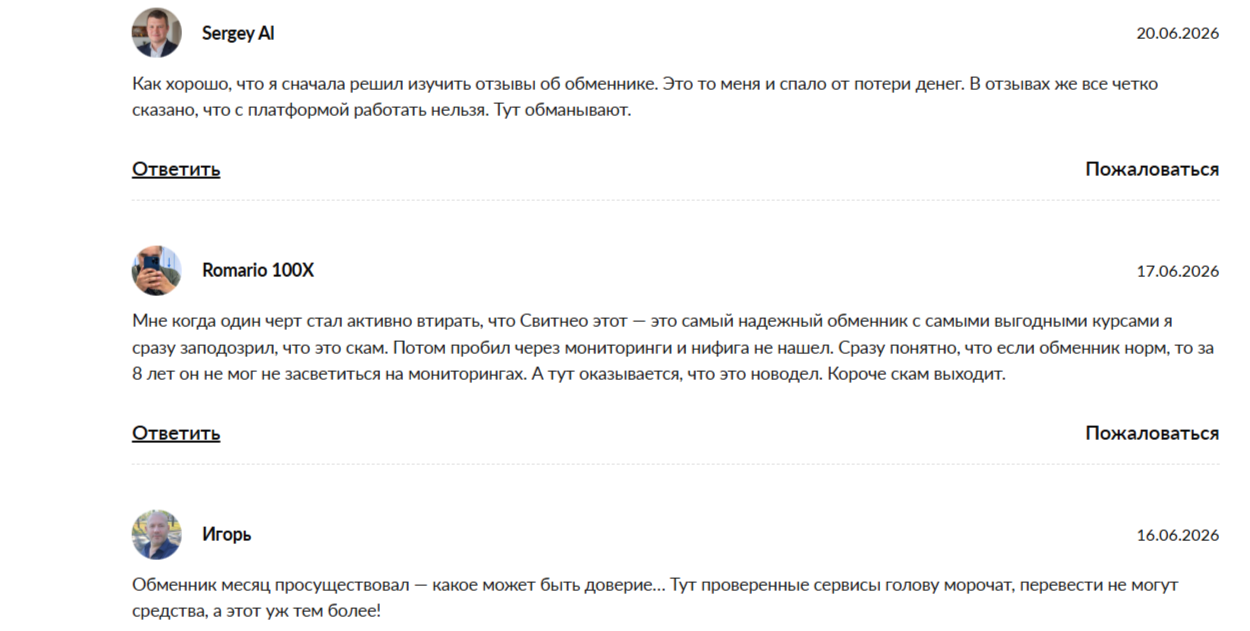
Task: Click Игорь's round avatar picture
Action: [x=156, y=534]
